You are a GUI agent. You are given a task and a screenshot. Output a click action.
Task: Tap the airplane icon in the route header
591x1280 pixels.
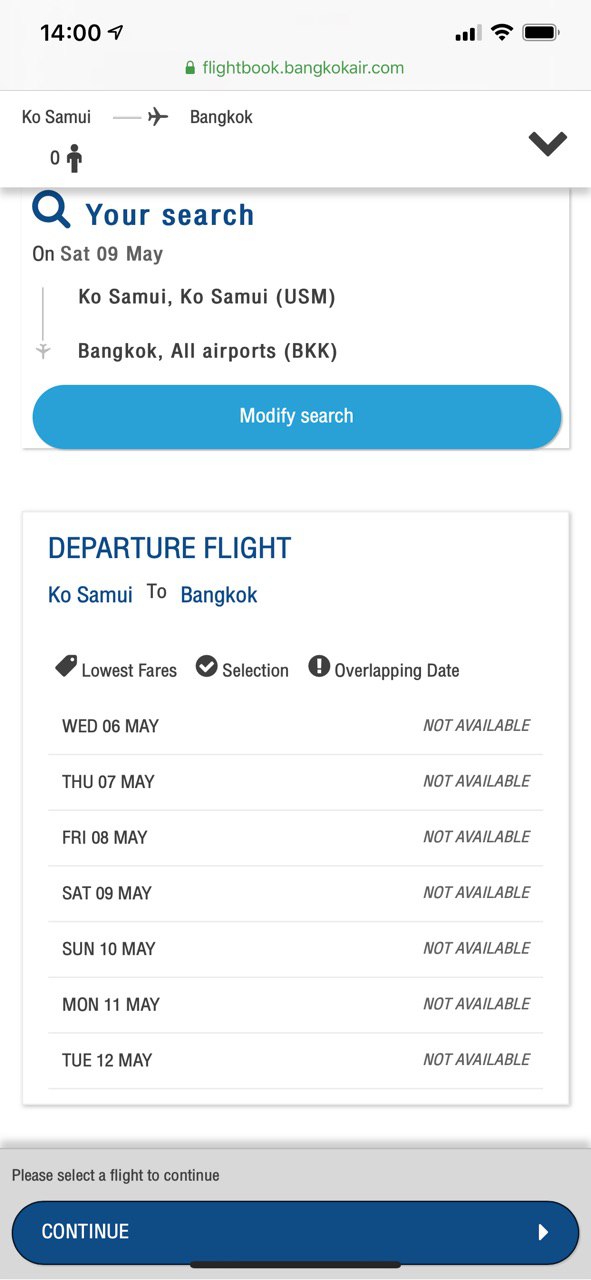click(158, 117)
